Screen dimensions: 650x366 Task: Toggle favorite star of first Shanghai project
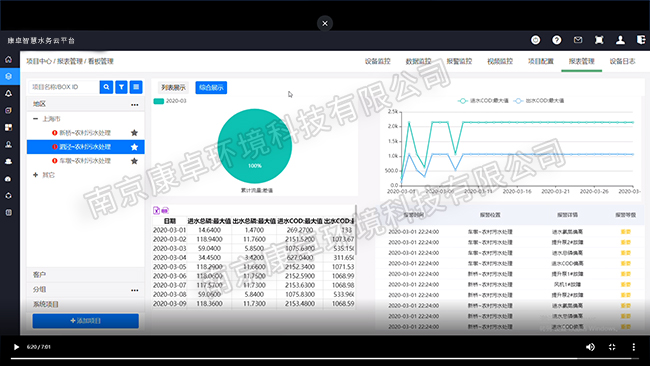(134, 133)
